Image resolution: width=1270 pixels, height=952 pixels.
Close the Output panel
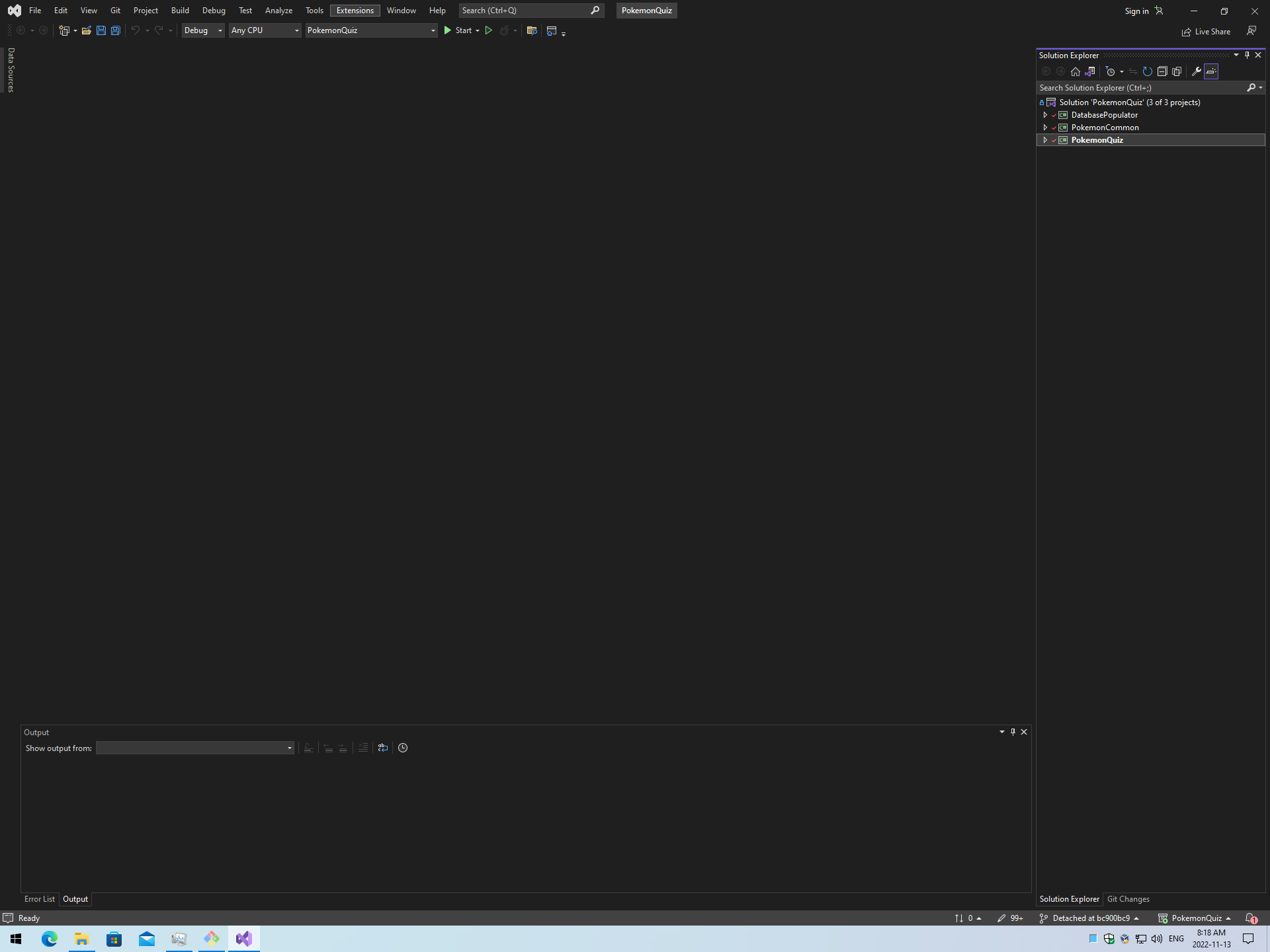1024,732
